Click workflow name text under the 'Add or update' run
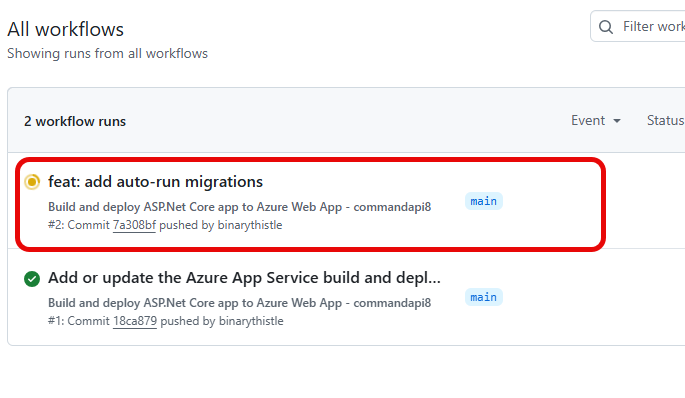The image size is (685, 398). click(x=239, y=303)
